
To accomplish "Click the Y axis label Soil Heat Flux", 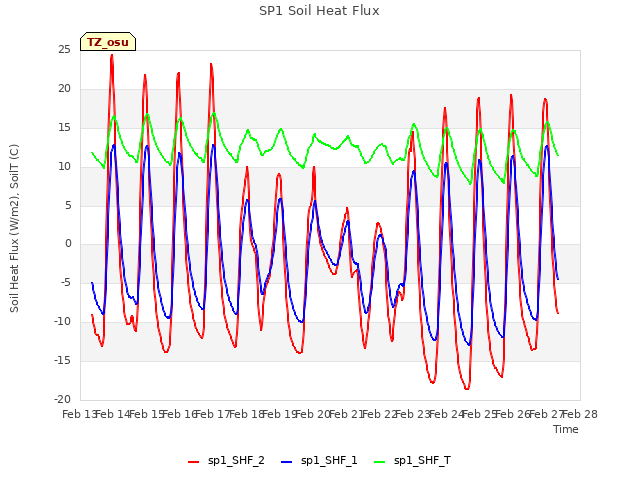I will [x=14, y=228].
